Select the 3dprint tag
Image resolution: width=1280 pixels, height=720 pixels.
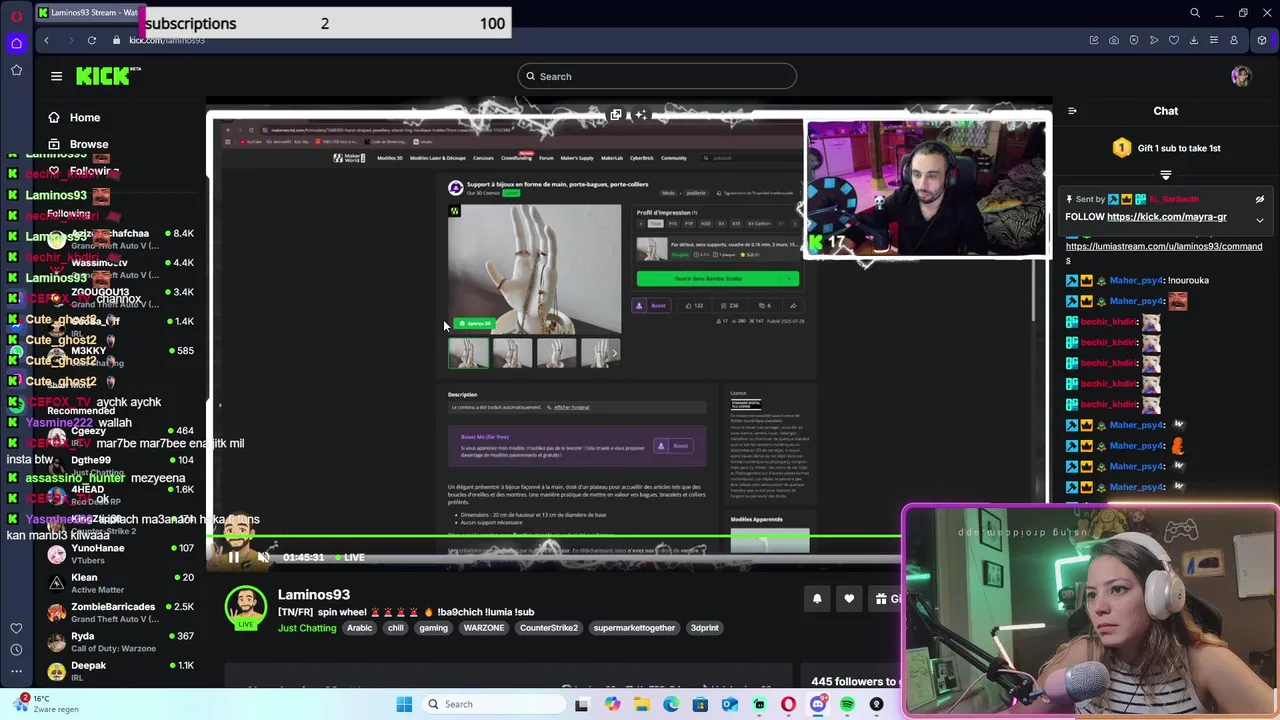705,628
